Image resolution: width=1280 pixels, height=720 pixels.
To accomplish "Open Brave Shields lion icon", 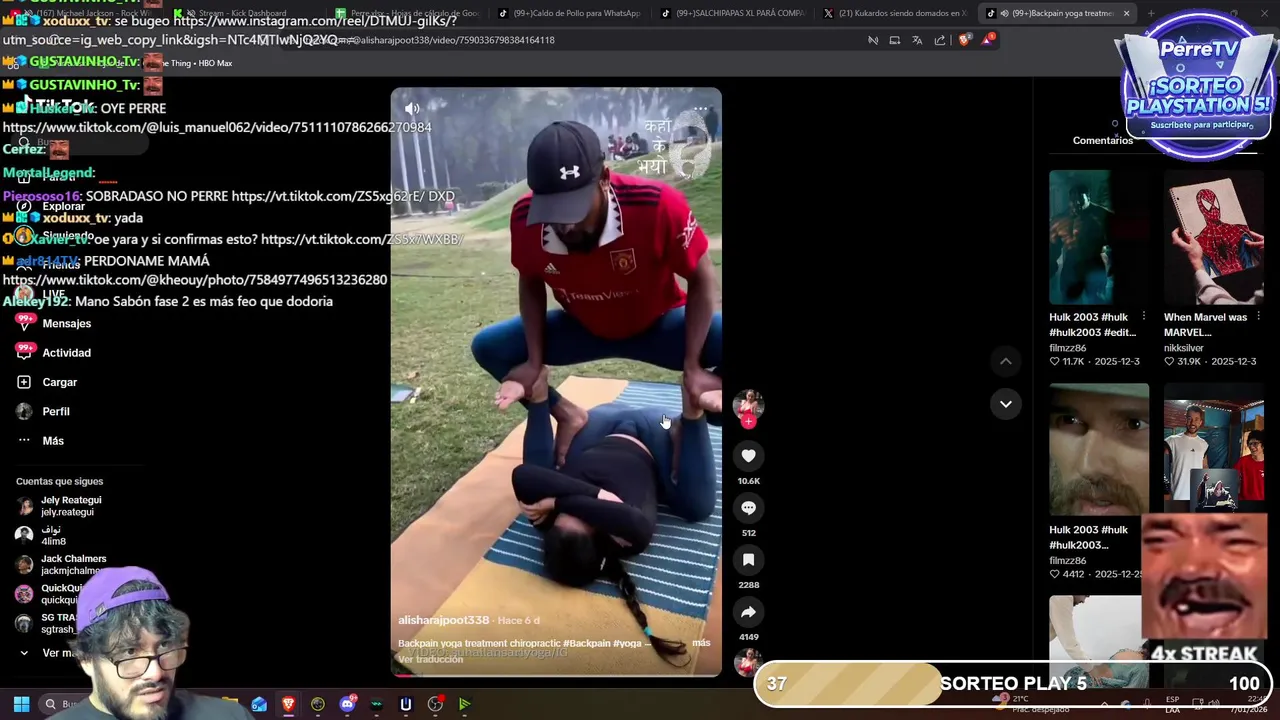I will coord(964,40).
